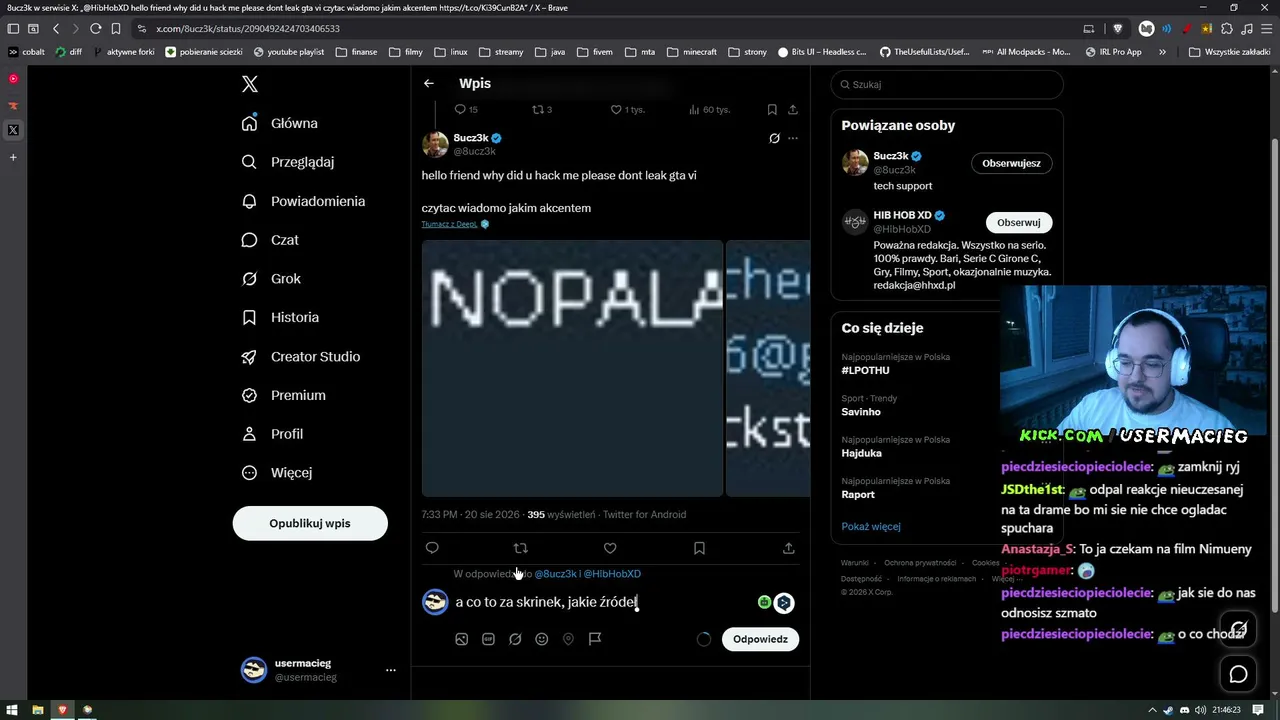Open the emoji picker in reply
Screen dimensions: 1280x720
(x=542, y=639)
